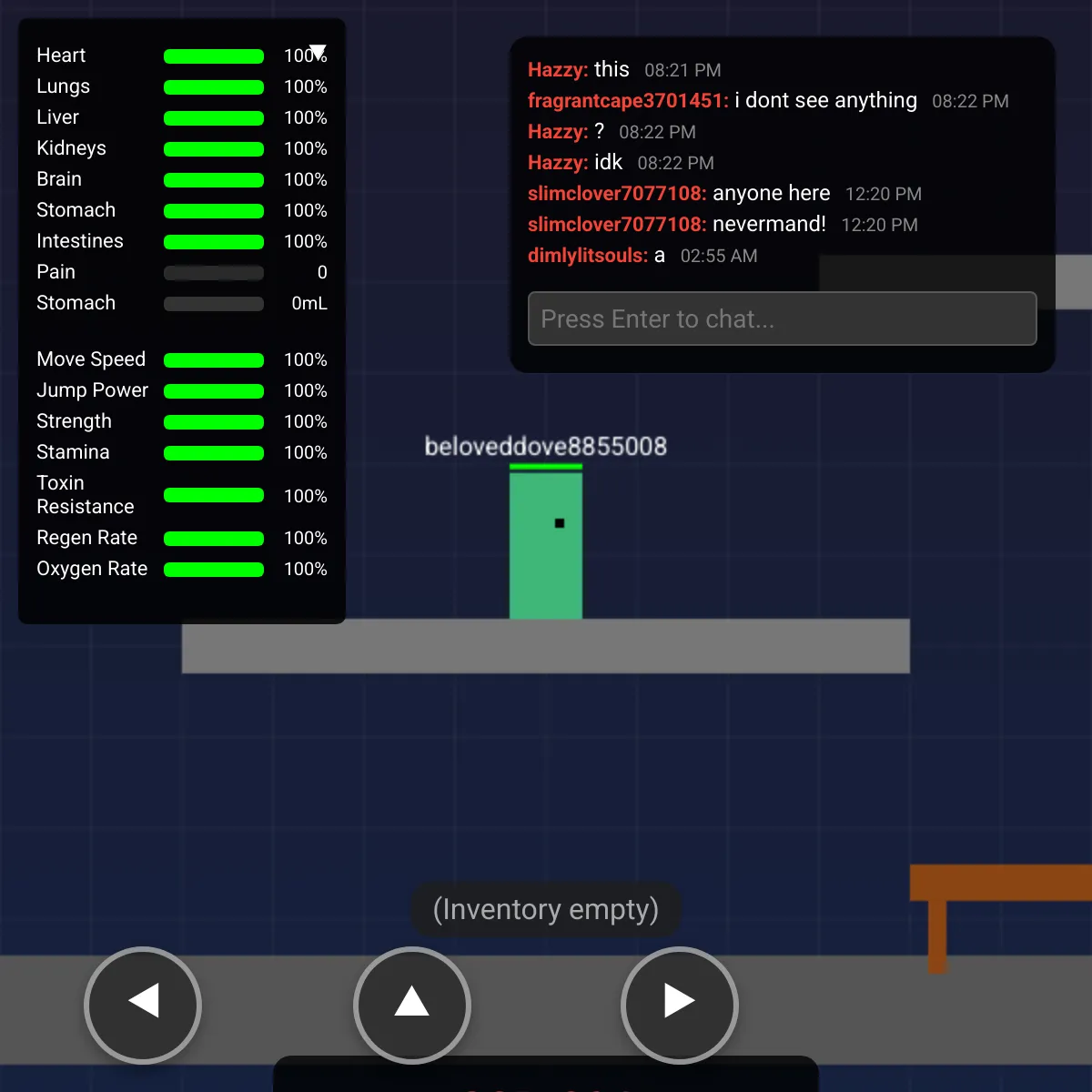Click the dimlylitsouls username in chat
The width and height of the screenshot is (1092, 1092).
click(587, 256)
